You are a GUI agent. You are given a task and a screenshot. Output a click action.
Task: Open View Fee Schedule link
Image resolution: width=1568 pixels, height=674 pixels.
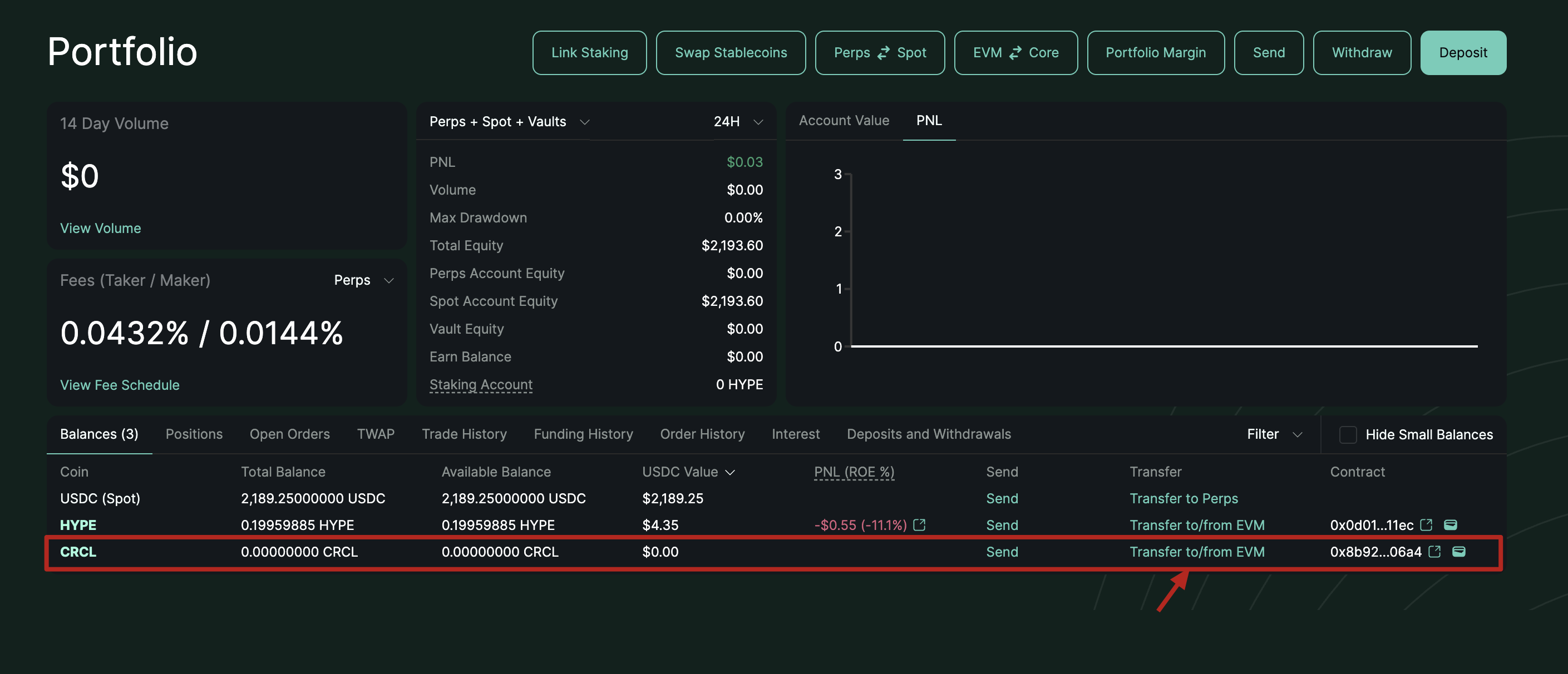coord(119,385)
